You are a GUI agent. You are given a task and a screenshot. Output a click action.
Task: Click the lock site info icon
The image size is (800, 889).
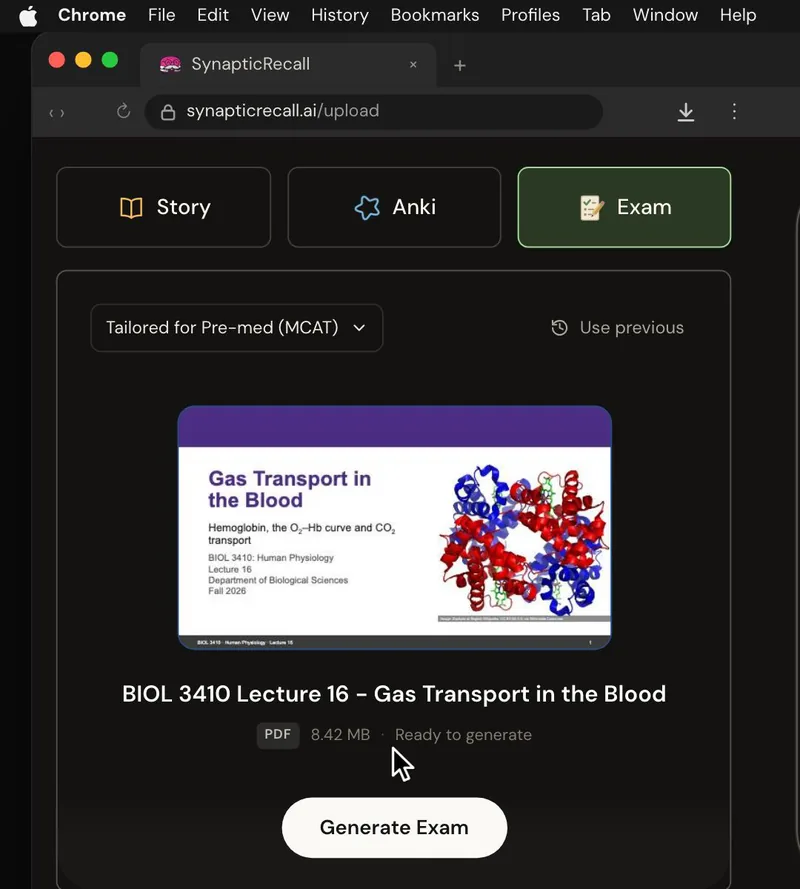[x=168, y=112]
